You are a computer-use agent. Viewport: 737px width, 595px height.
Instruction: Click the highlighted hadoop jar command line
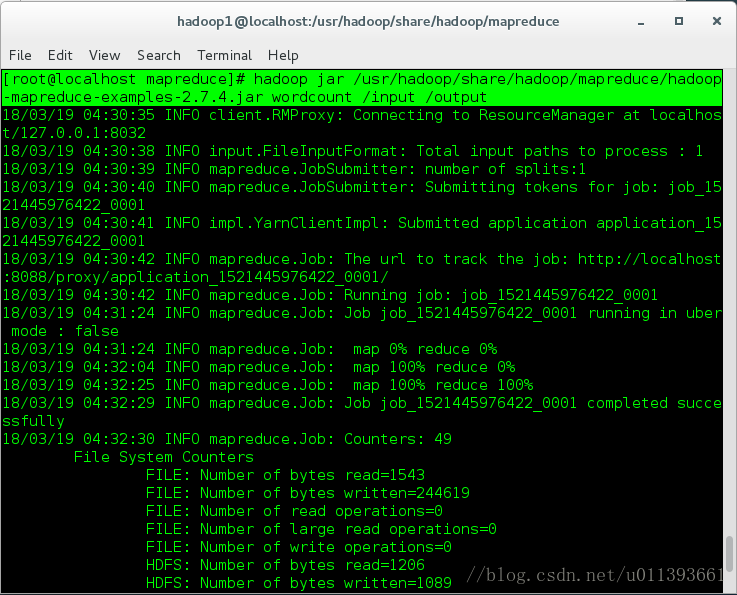pos(362,88)
